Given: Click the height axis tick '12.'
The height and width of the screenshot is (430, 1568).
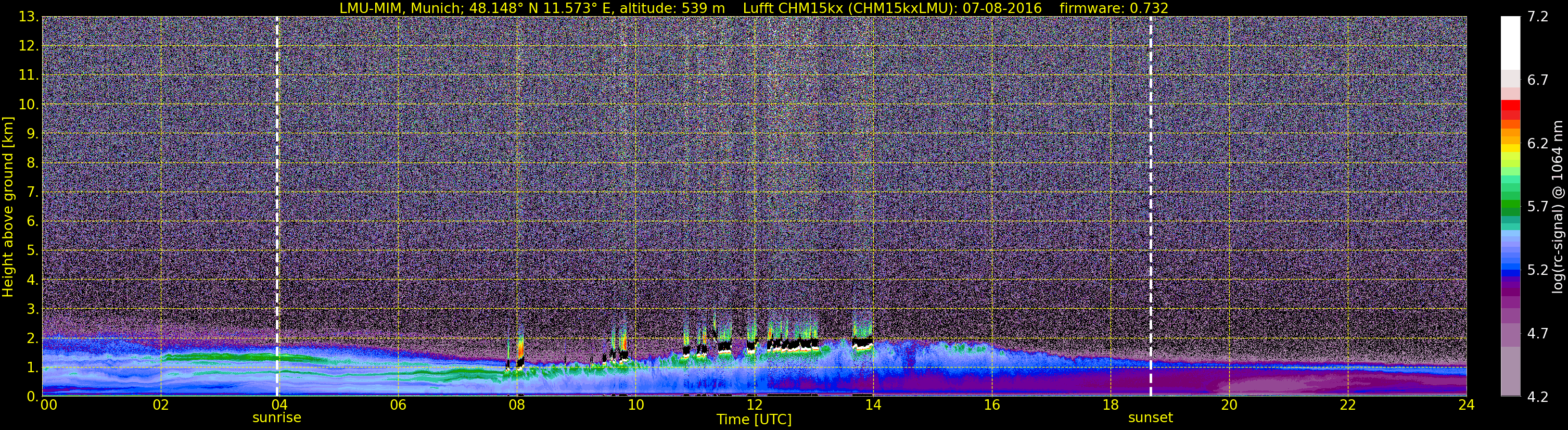Looking at the screenshot, I should click(x=29, y=46).
